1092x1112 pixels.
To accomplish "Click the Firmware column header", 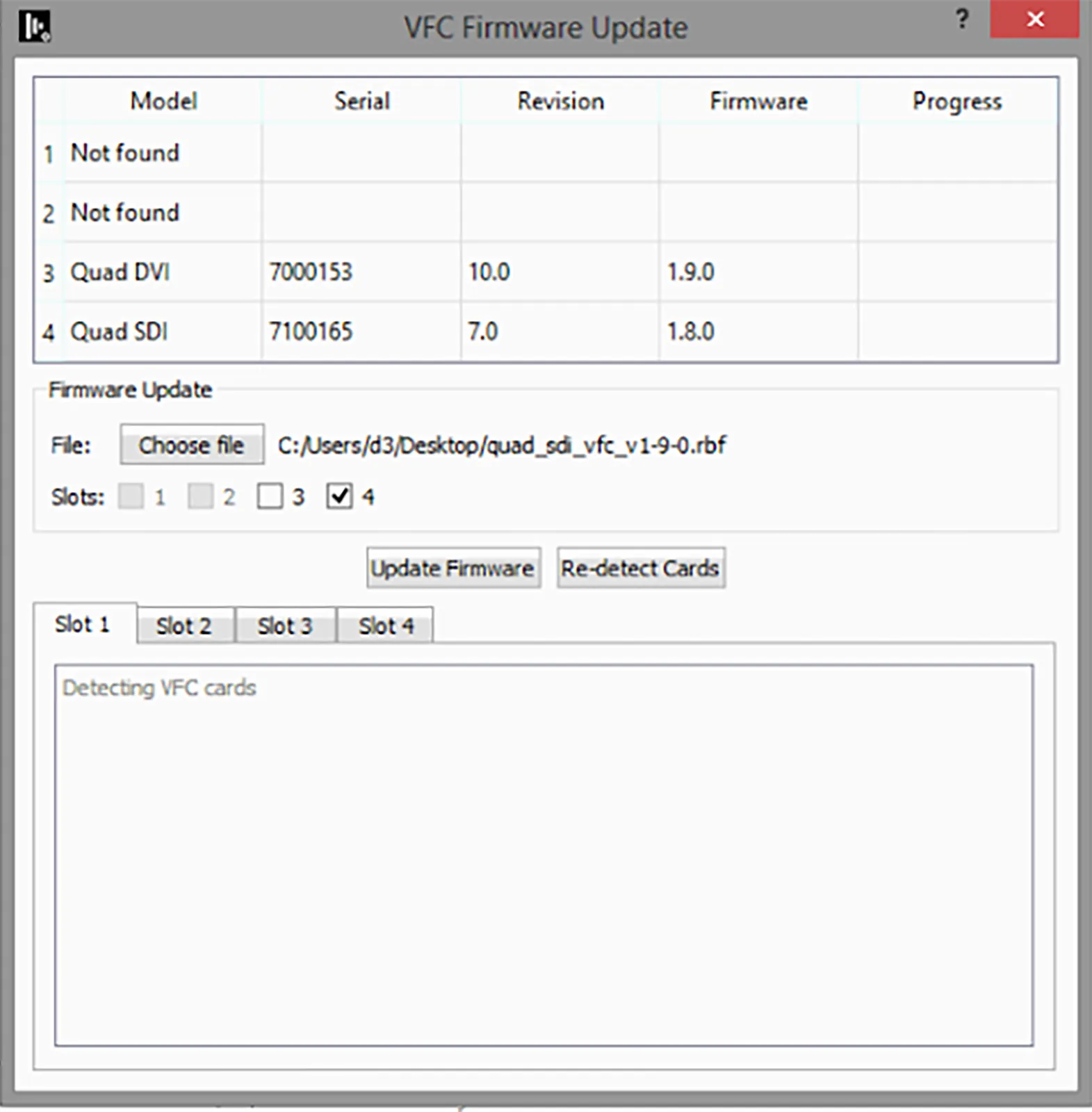I will point(758,101).
